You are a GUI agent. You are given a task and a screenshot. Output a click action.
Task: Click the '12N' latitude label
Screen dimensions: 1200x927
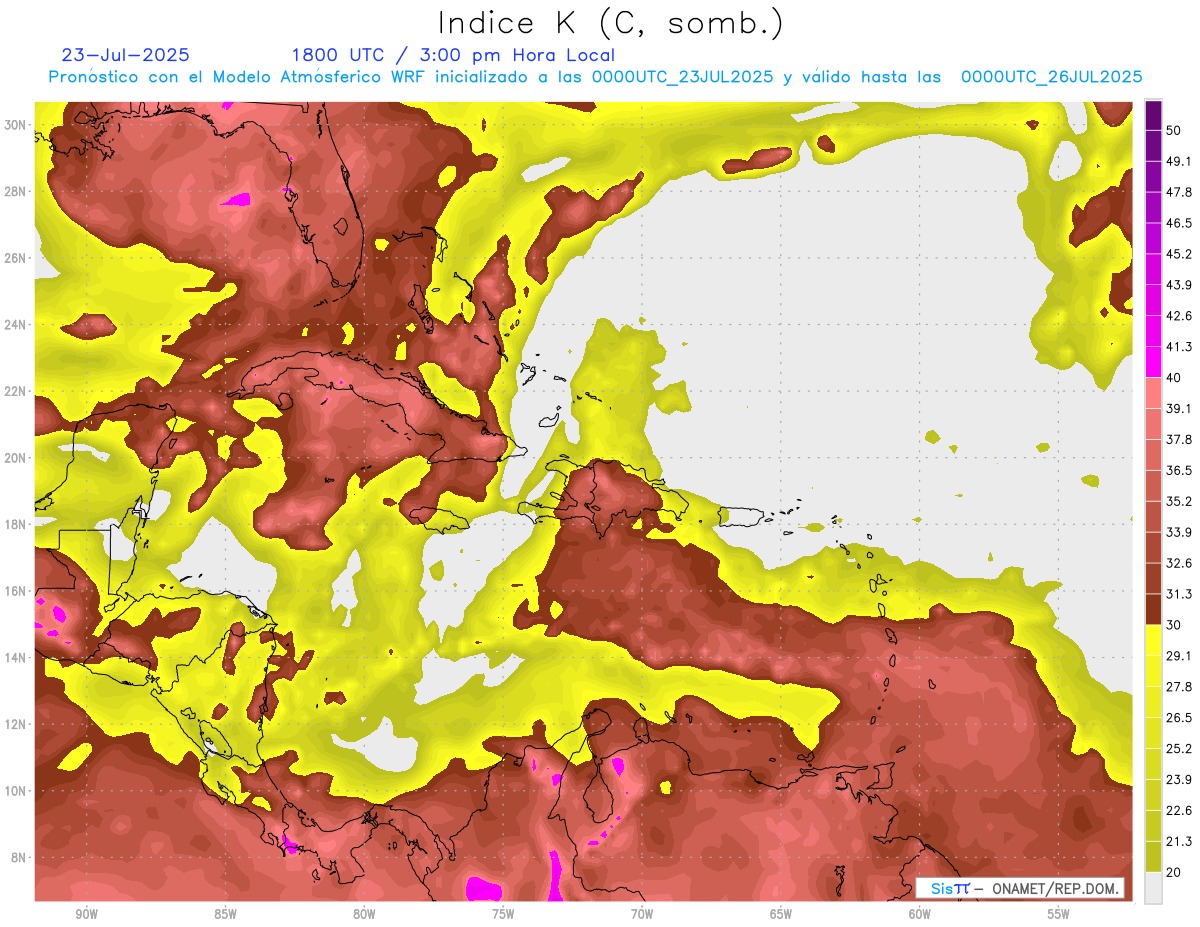(15, 724)
